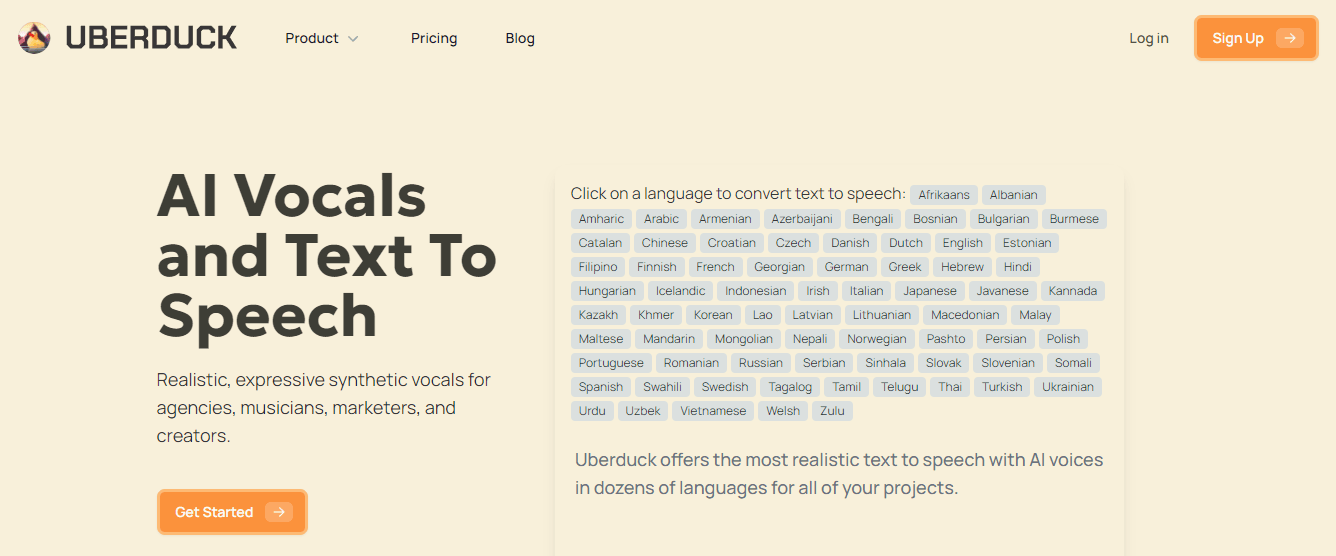Viewport: 1336px width, 556px height.
Task: Click the arrow icon inside Get Started
Action: click(279, 512)
